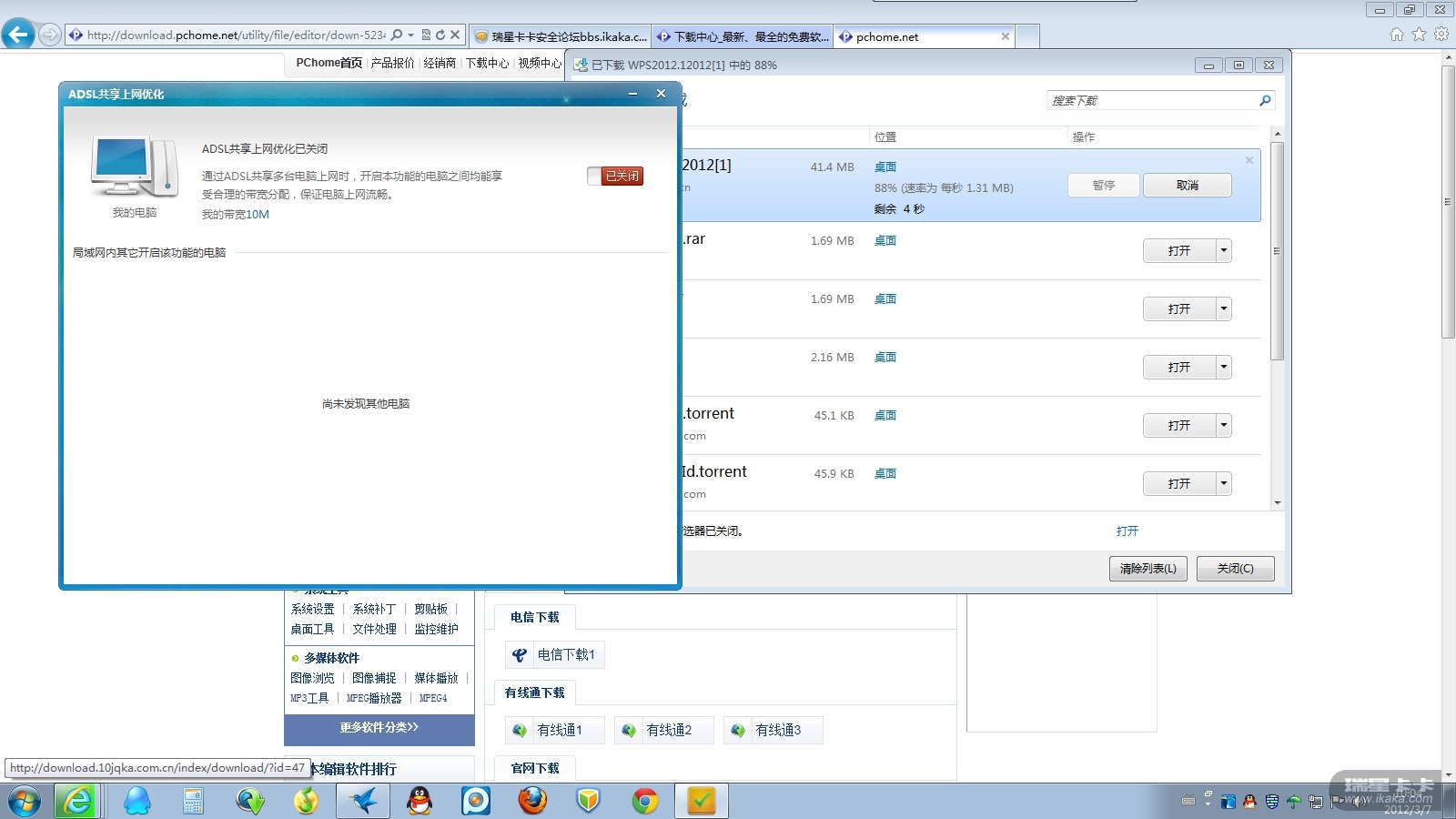Pause the WPS2012 download with 暂停
This screenshot has width=1456, height=819.
pos(1104,185)
